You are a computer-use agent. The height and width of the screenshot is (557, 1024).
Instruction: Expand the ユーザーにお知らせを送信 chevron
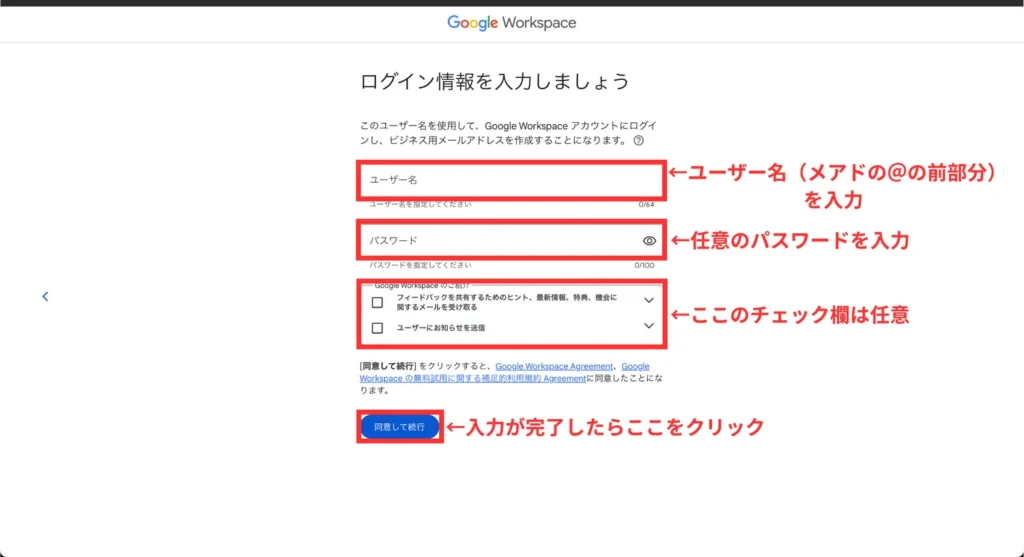pos(648,326)
